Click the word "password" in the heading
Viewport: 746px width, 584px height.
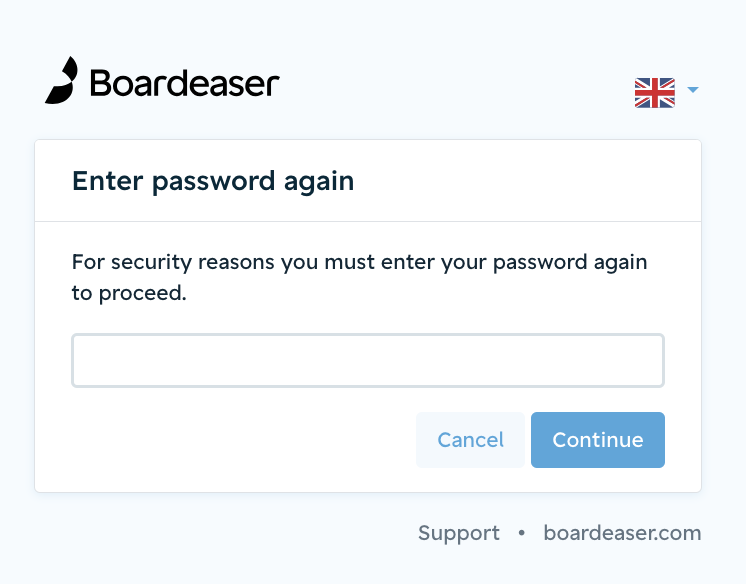(x=214, y=183)
